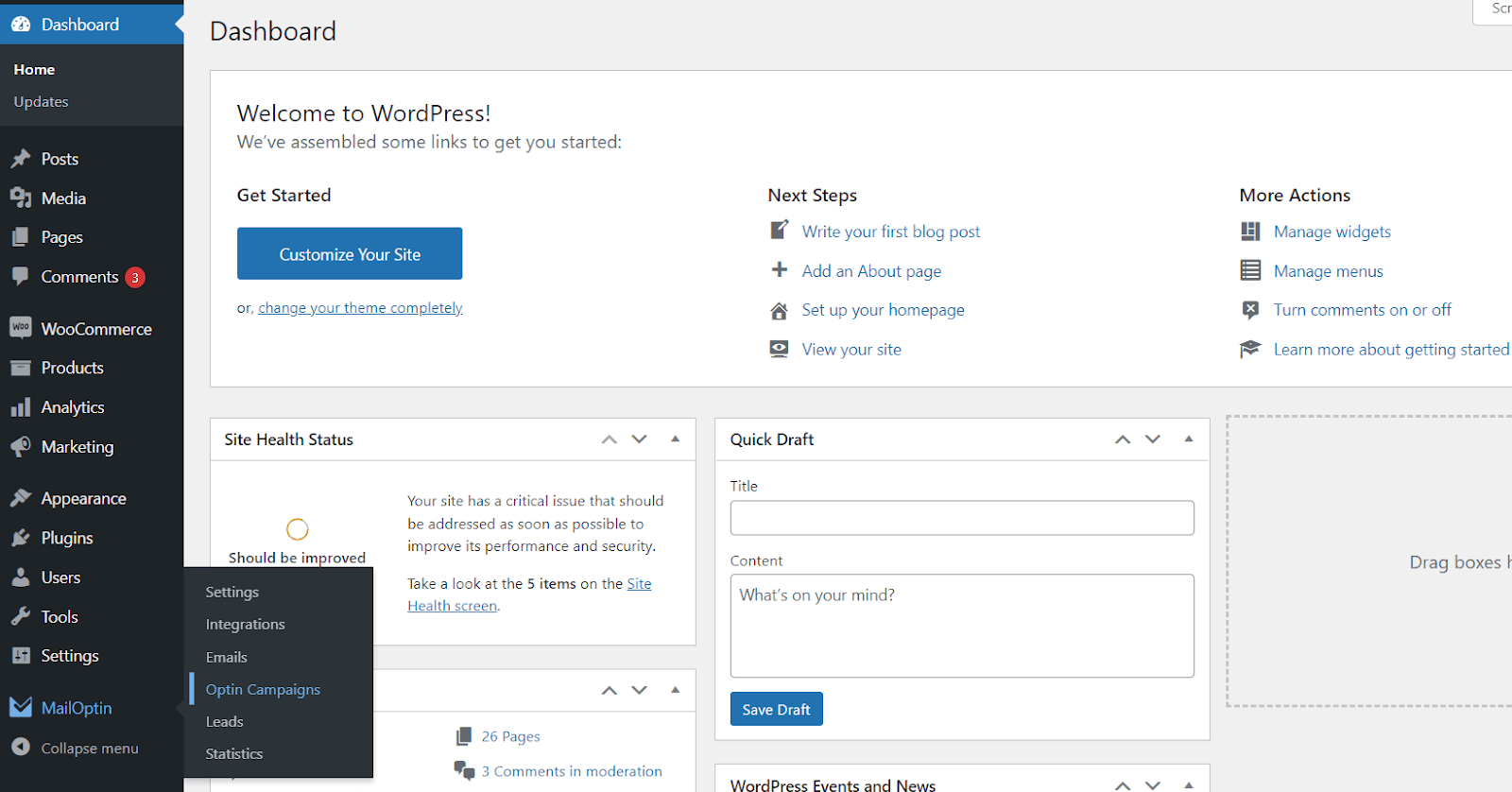Click the Collapse menu arrow icon
This screenshot has height=792, width=1512.
(x=21, y=747)
